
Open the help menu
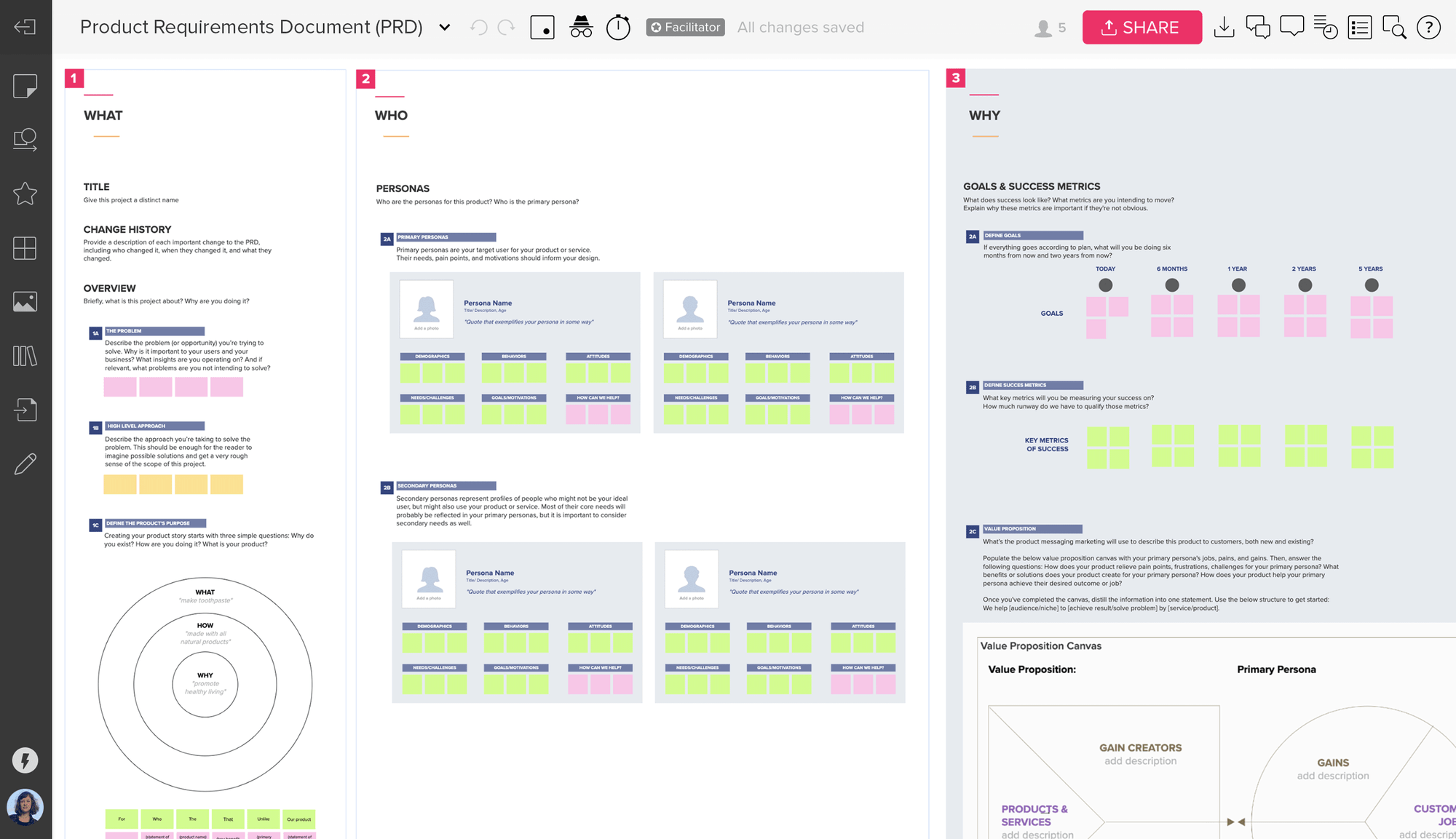[x=1428, y=27]
